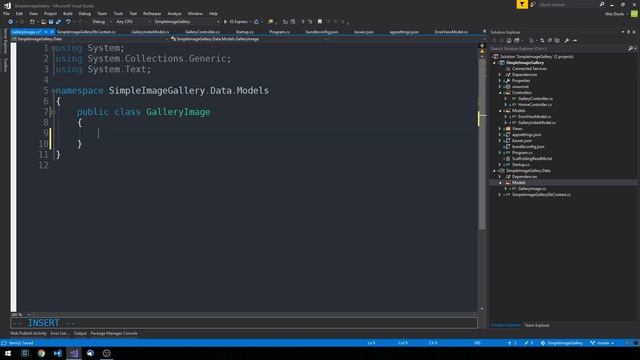Click Search Solution Explorer field
Viewport: 640px width, 360px height.
(x=558, y=49)
